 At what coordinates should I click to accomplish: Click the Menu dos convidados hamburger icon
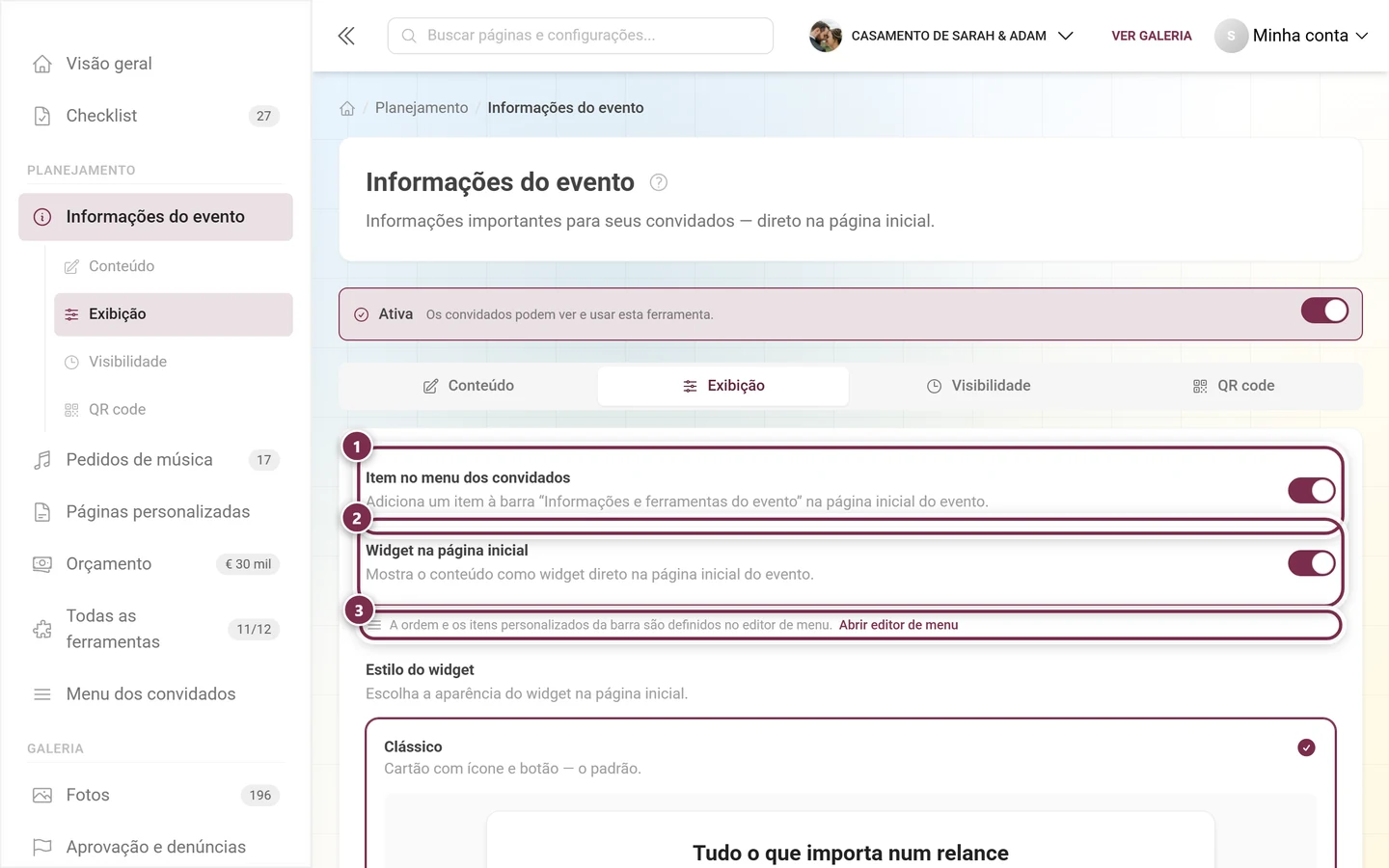[x=42, y=694]
